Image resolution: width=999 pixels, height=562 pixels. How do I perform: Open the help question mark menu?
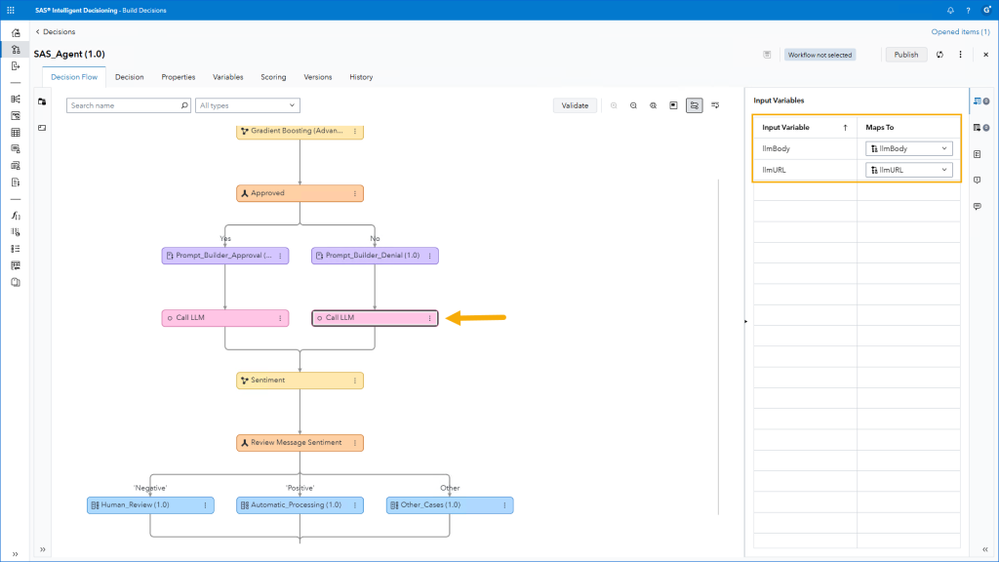[x=968, y=10]
